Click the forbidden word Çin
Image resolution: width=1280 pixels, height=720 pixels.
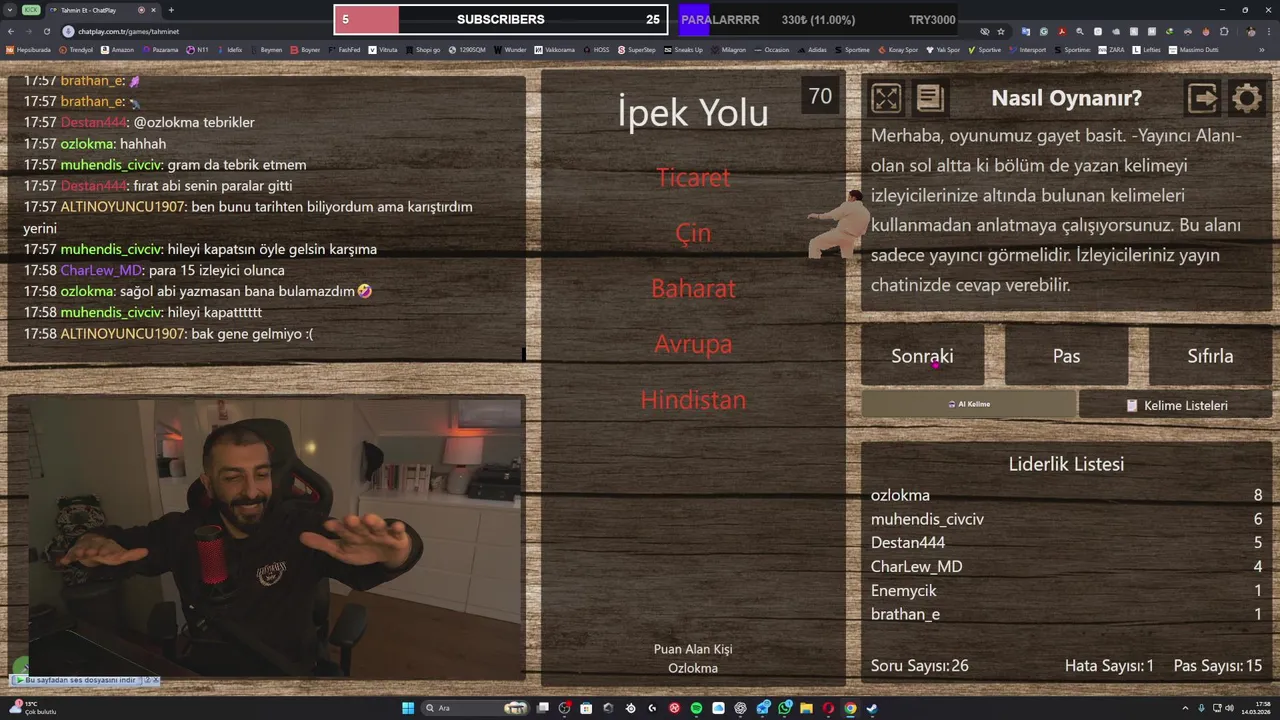(693, 233)
